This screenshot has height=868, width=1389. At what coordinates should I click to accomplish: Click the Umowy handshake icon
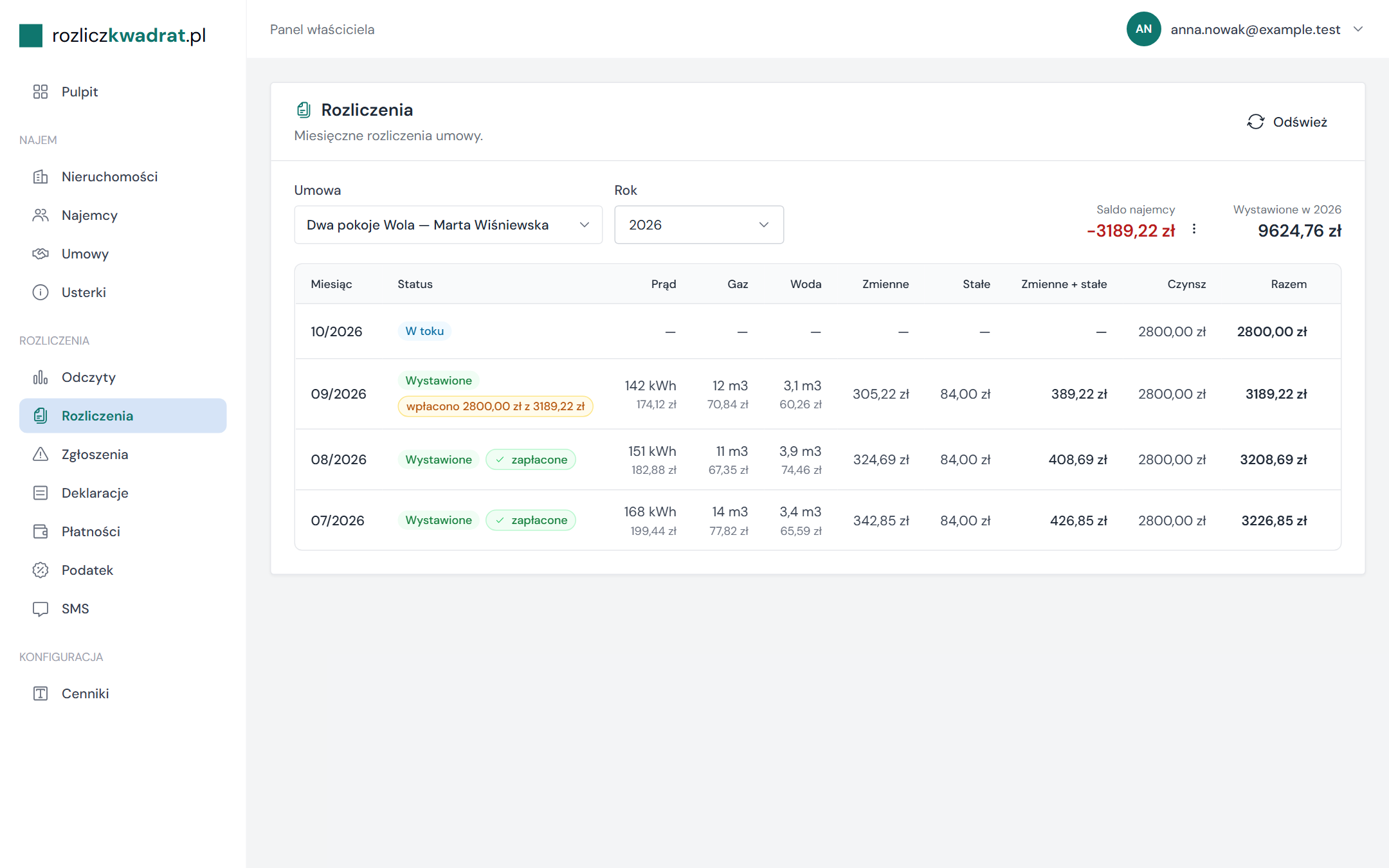41,254
